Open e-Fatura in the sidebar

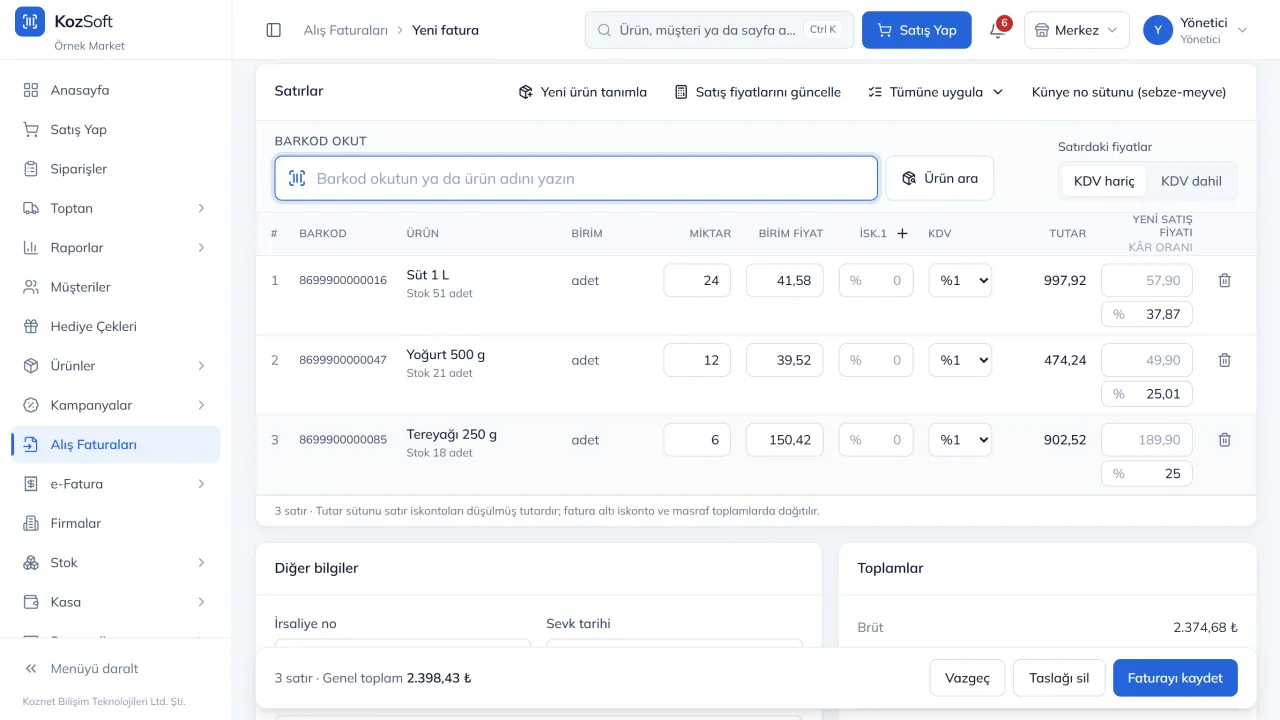coord(115,484)
